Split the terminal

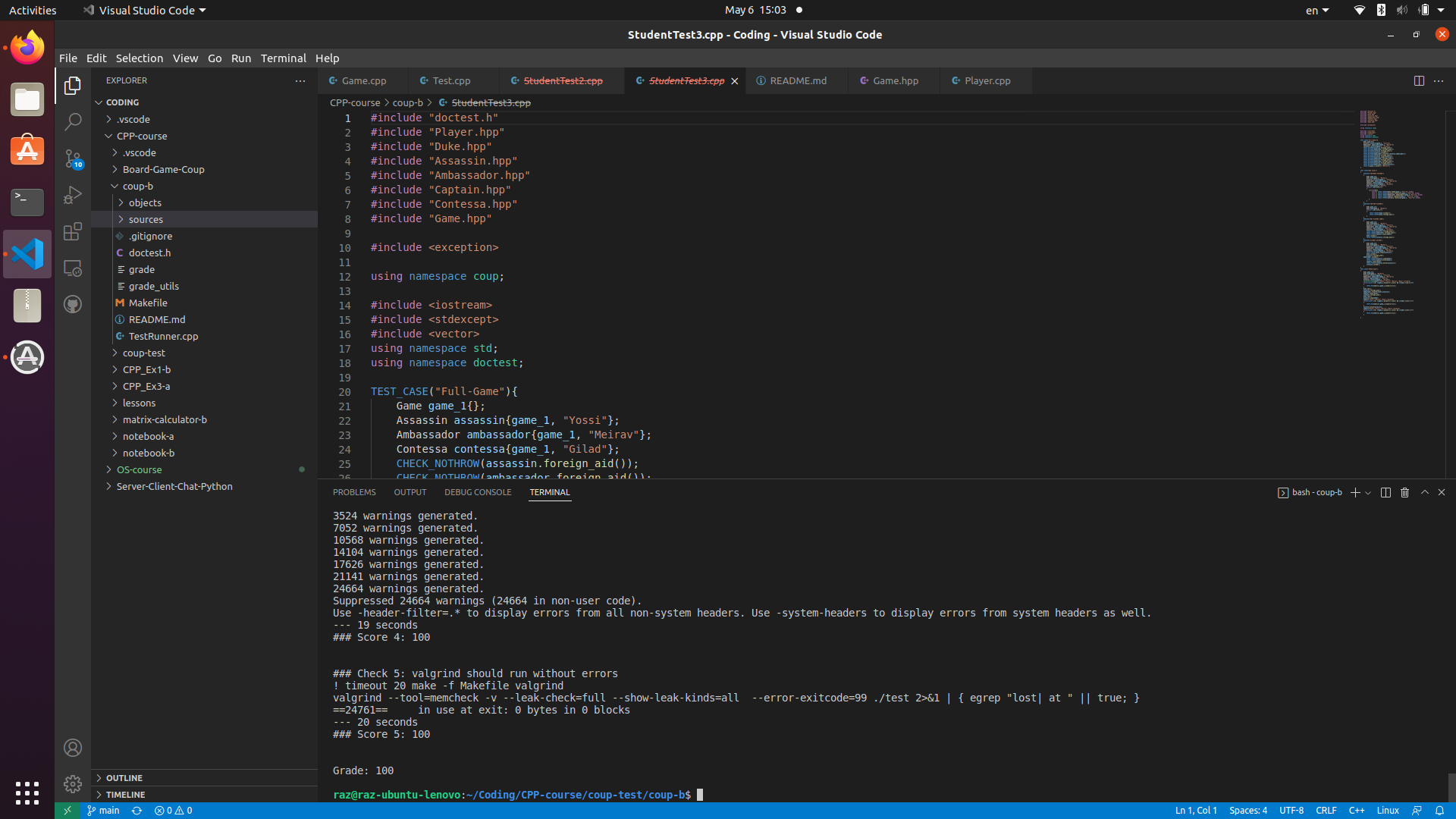(x=1385, y=492)
